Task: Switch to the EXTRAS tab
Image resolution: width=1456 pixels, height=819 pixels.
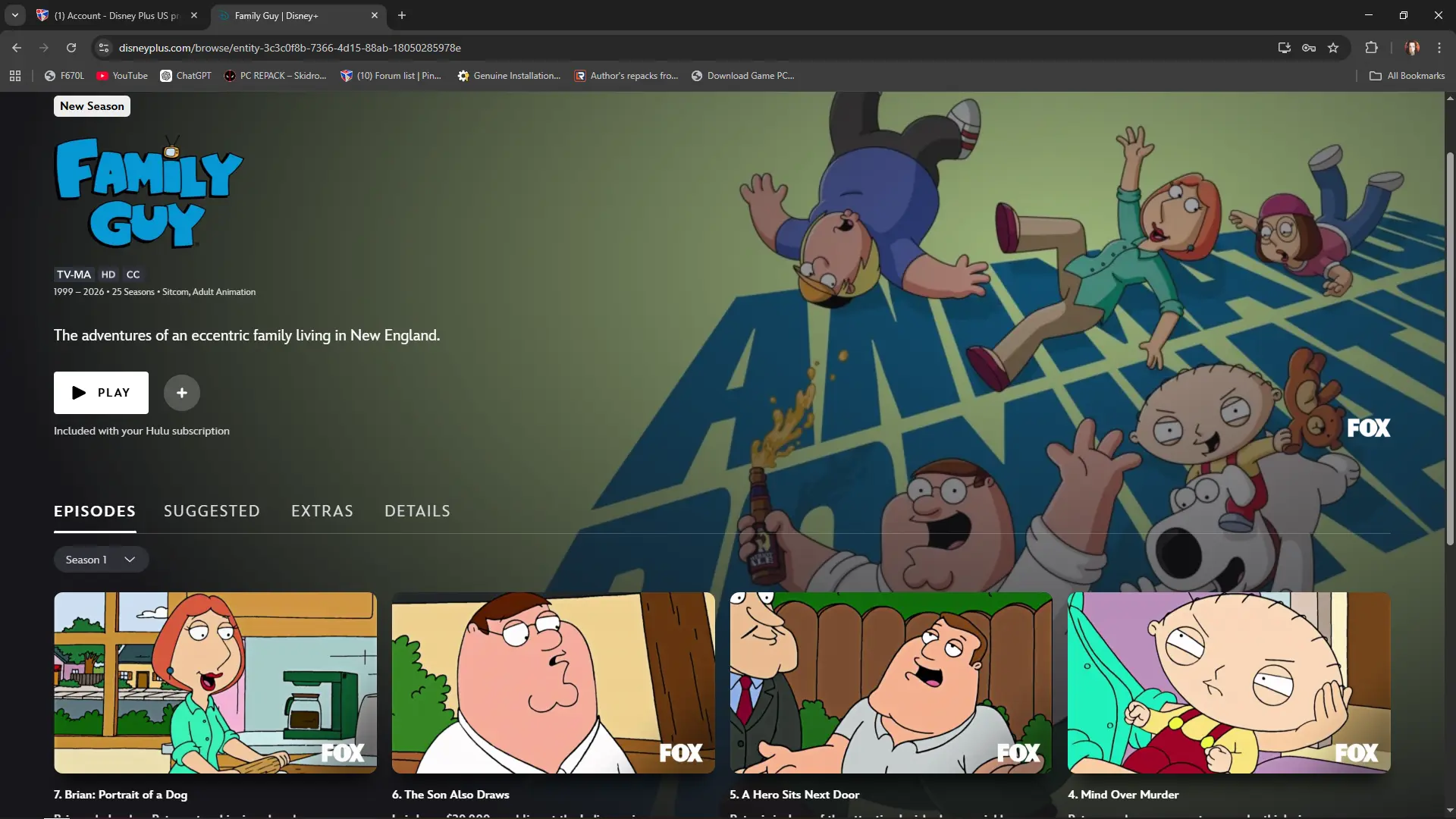Action: click(x=322, y=511)
